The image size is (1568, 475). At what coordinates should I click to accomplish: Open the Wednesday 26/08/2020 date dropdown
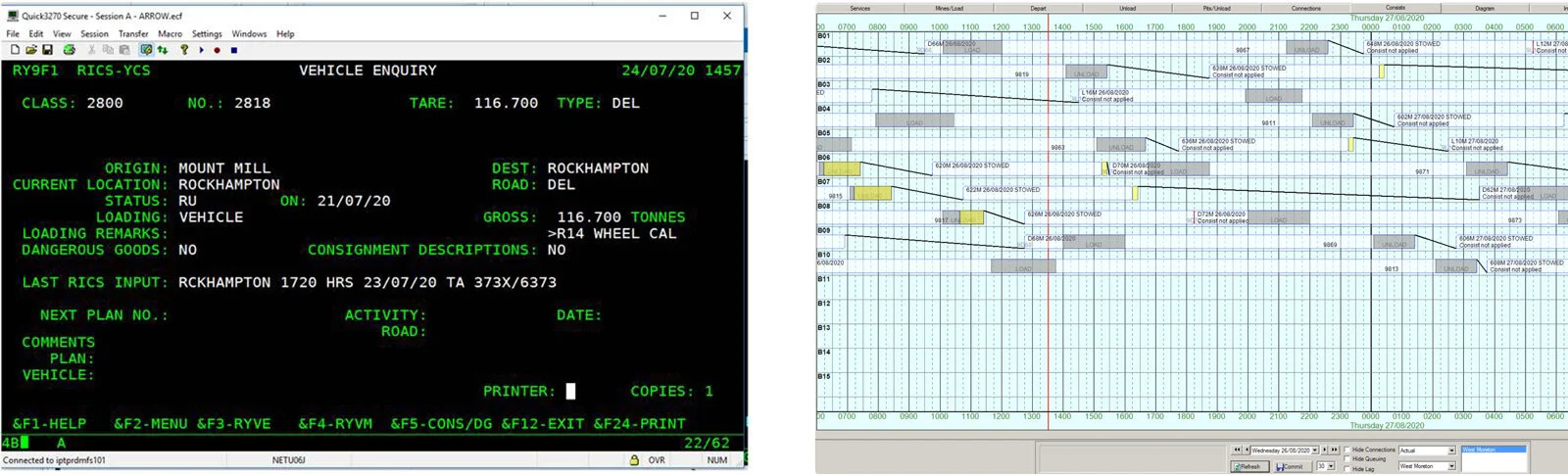pos(1315,450)
